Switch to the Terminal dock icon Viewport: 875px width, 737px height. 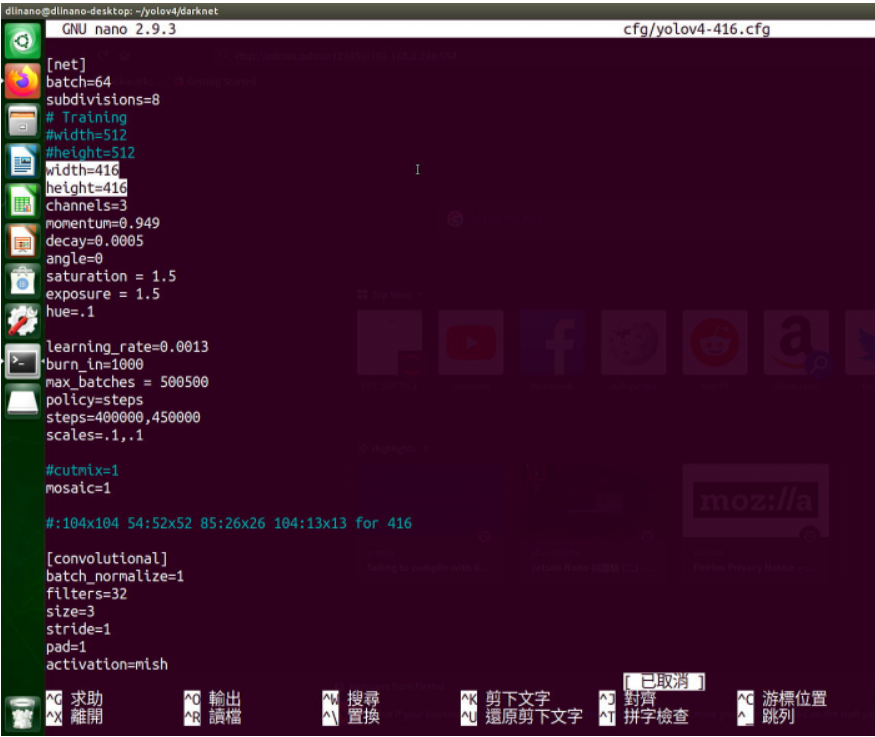click(x=22, y=362)
